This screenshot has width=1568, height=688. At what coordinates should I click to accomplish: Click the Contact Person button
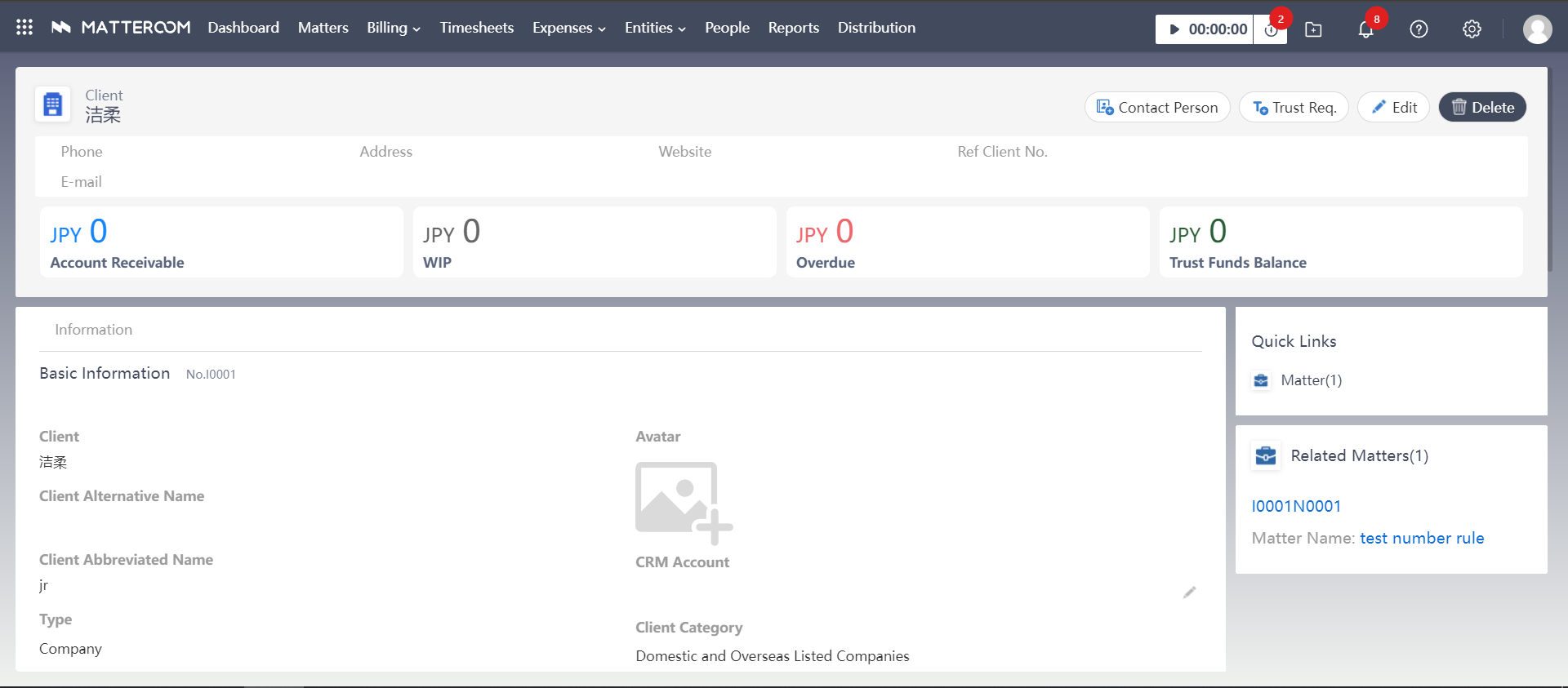click(1157, 108)
